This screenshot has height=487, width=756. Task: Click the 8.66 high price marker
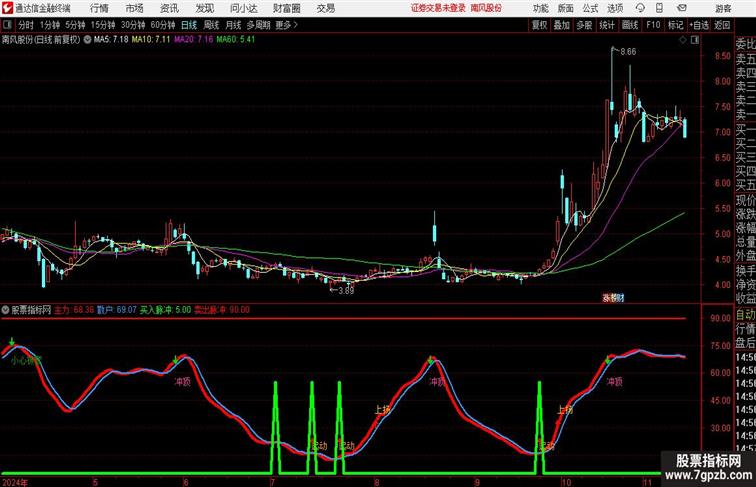pos(628,52)
